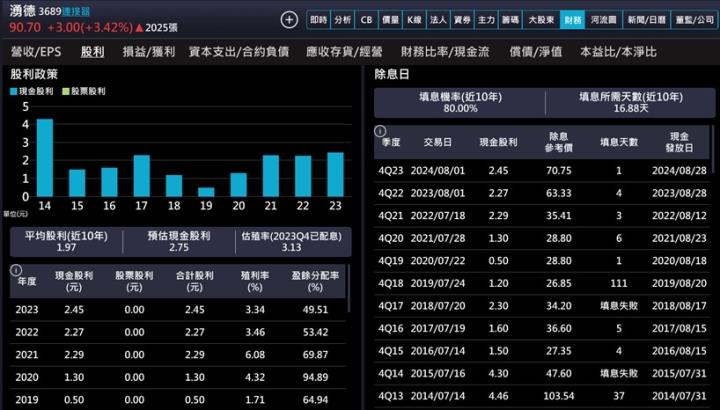The width and height of the screenshot is (720, 410).
Task: Click the dividend bar for year 17
Action: tap(142, 176)
